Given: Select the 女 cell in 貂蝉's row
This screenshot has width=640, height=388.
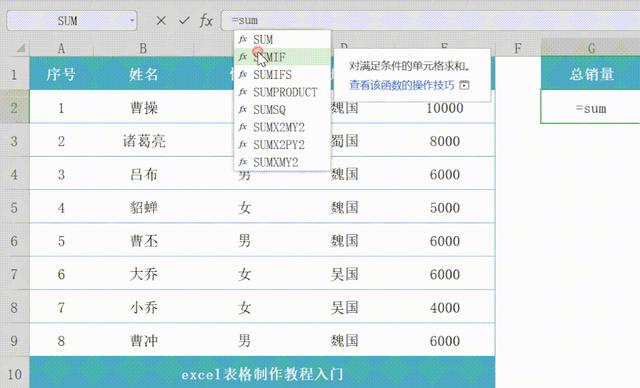Looking at the screenshot, I should (244, 208).
